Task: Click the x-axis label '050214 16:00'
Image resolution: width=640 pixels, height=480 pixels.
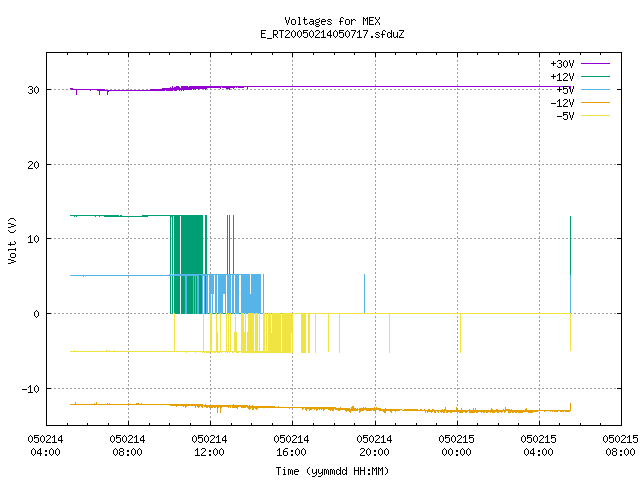Action: [291, 445]
